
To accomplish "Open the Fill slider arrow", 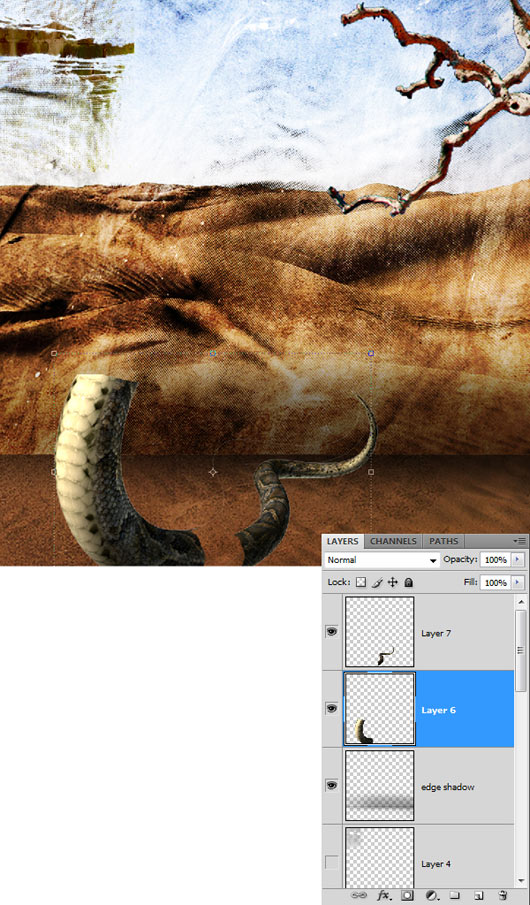I will click(x=517, y=583).
